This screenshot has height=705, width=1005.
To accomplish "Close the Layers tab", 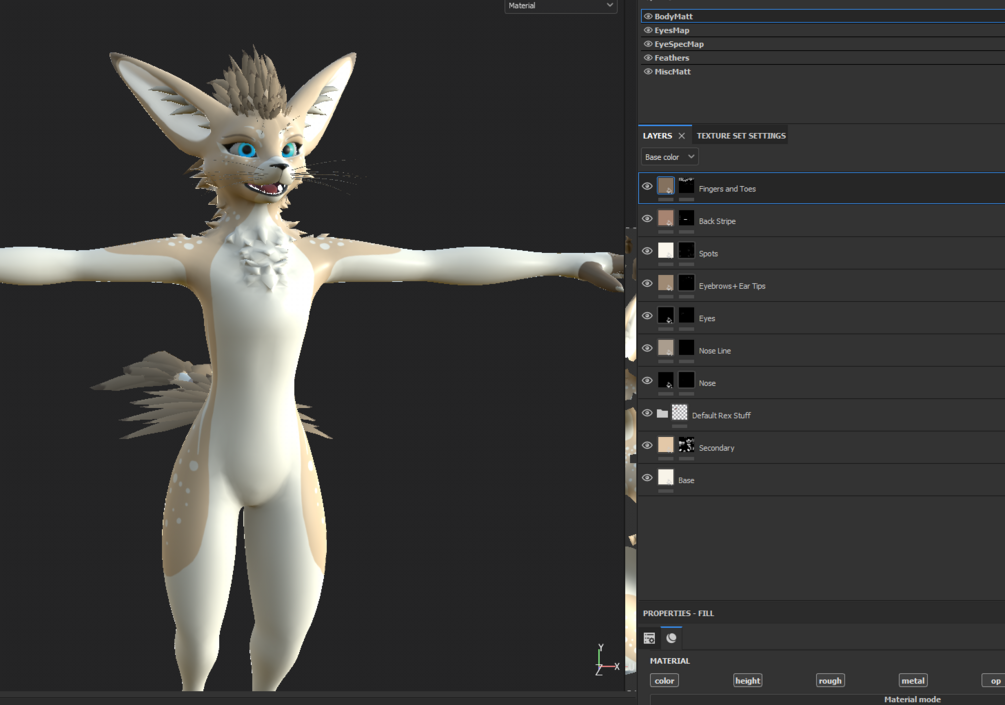I will [x=681, y=136].
